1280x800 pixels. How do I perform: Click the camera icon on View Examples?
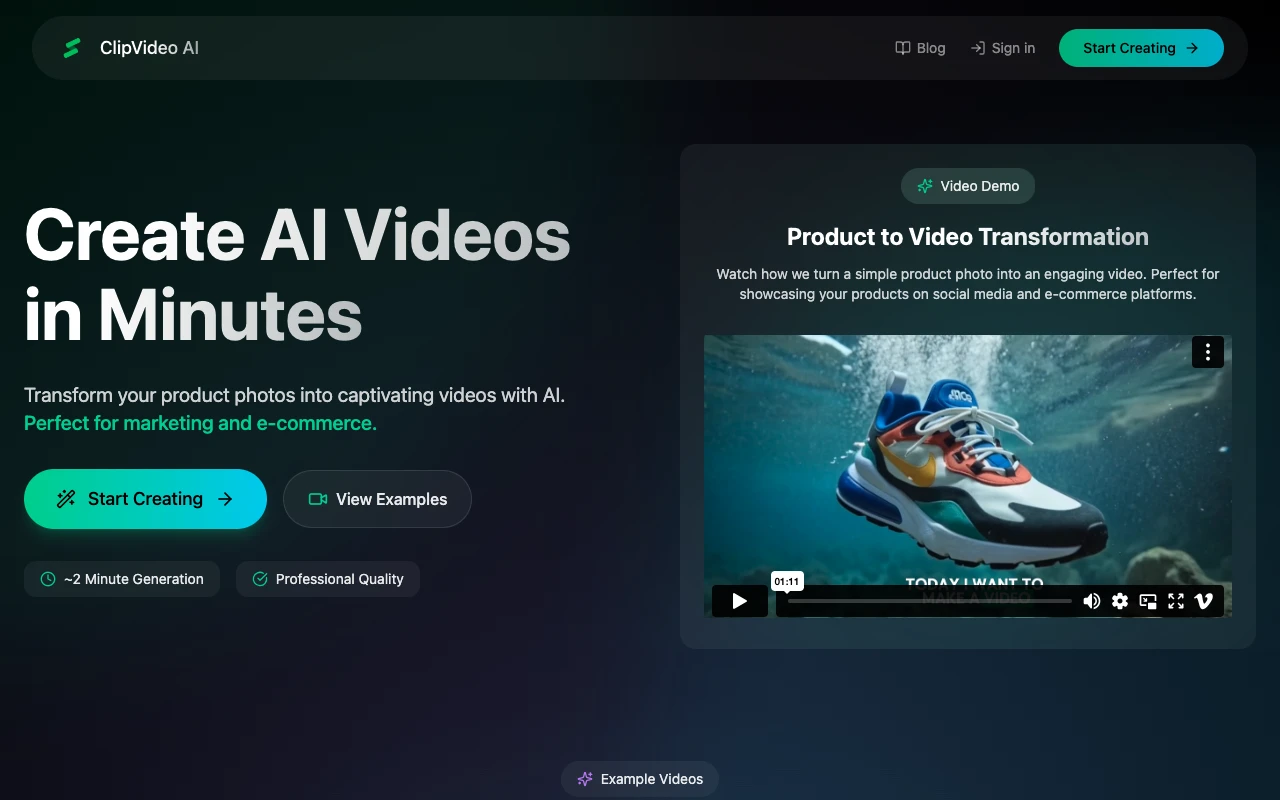click(316, 499)
